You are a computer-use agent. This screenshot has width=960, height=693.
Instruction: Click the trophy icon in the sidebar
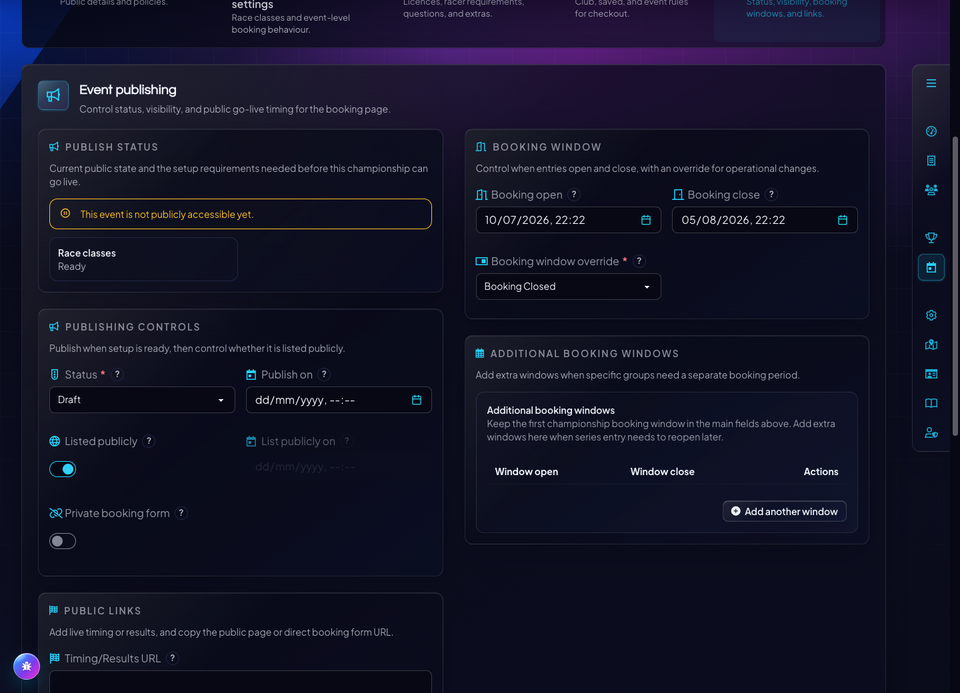[x=931, y=238]
